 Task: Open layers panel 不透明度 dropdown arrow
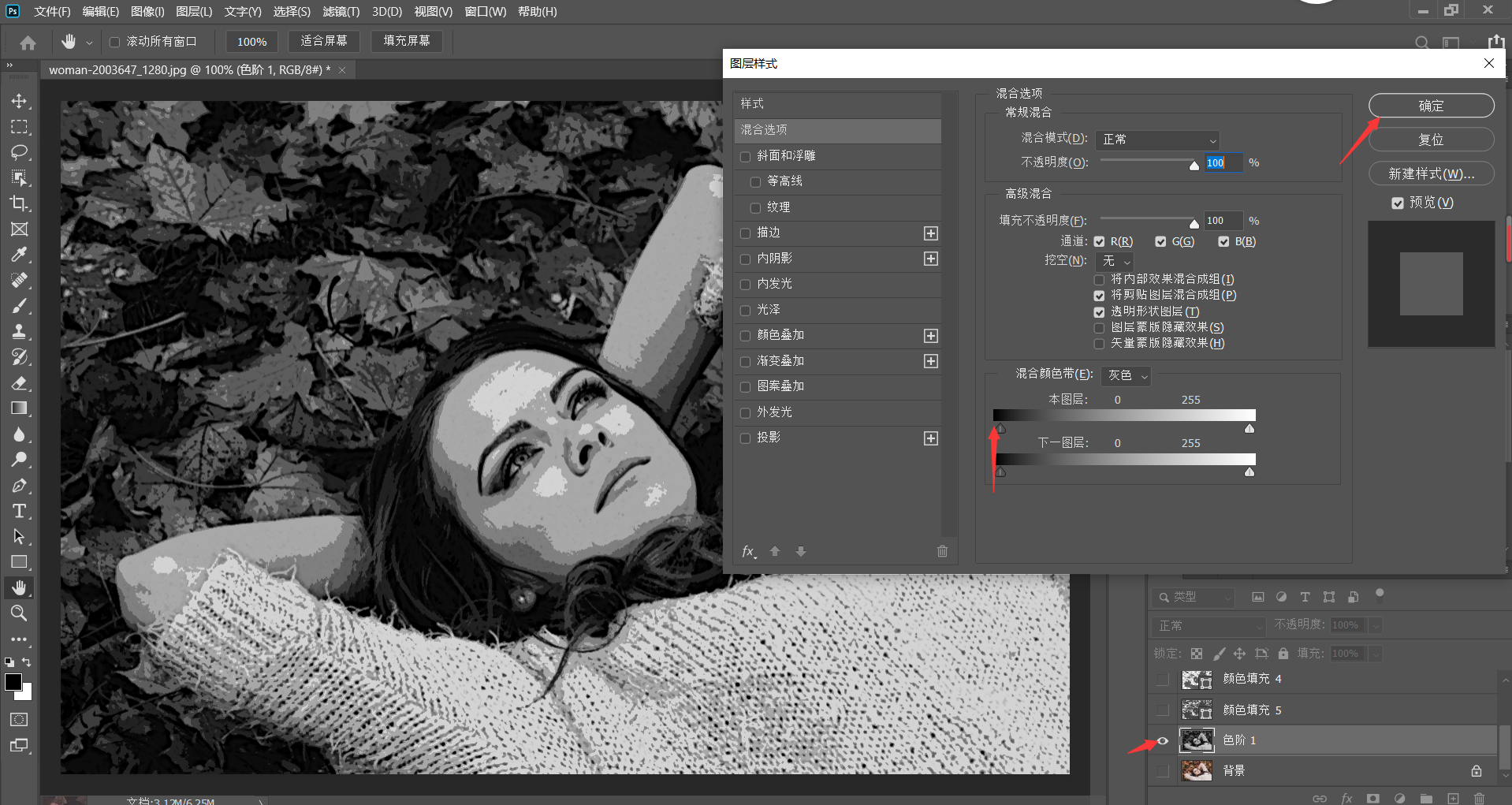(x=1376, y=626)
